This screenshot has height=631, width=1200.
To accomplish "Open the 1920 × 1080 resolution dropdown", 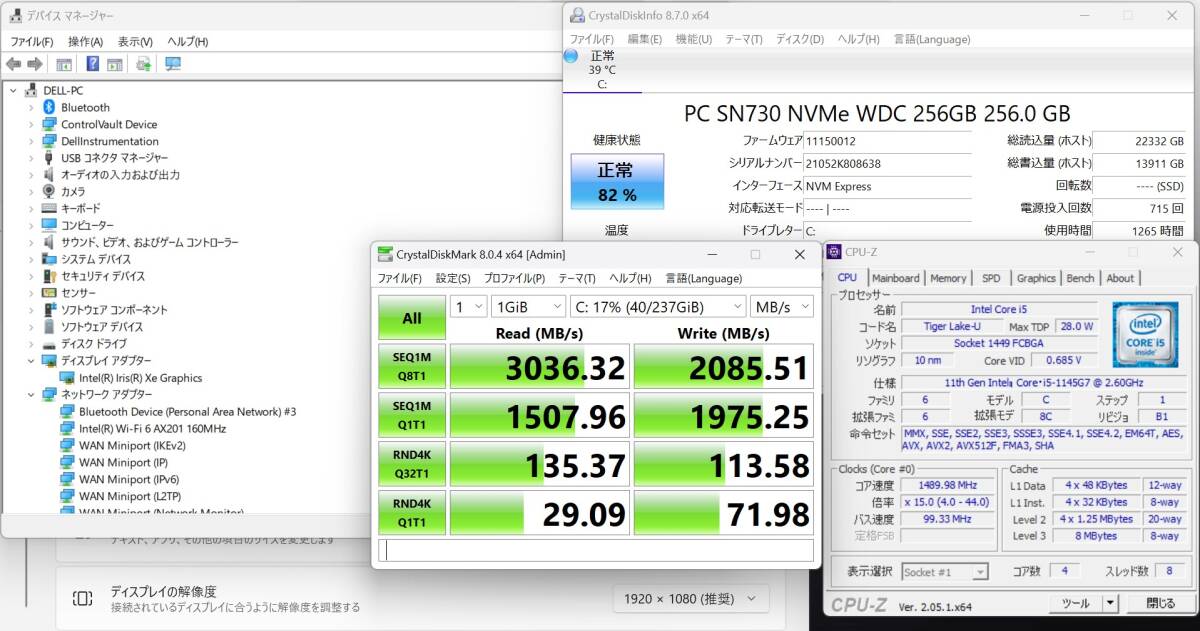I will (690, 598).
